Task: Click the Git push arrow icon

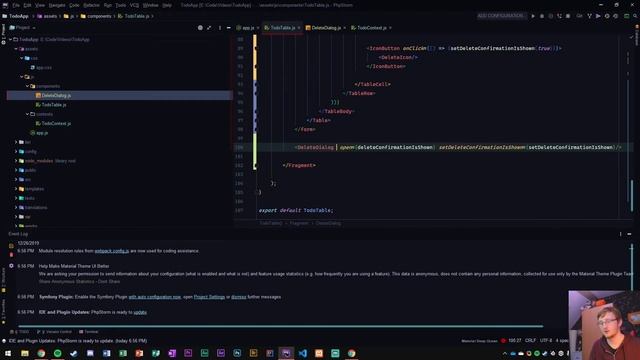Action: tap(598, 16)
